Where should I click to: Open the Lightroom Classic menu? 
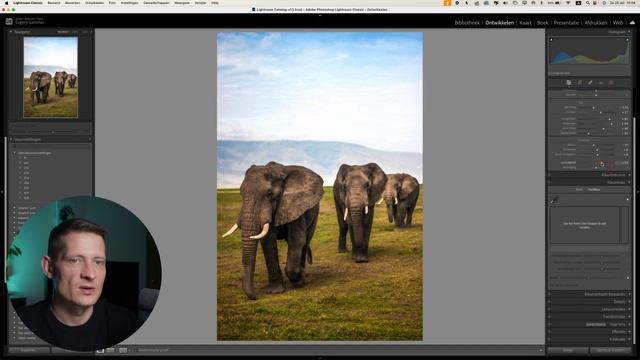coord(28,3)
